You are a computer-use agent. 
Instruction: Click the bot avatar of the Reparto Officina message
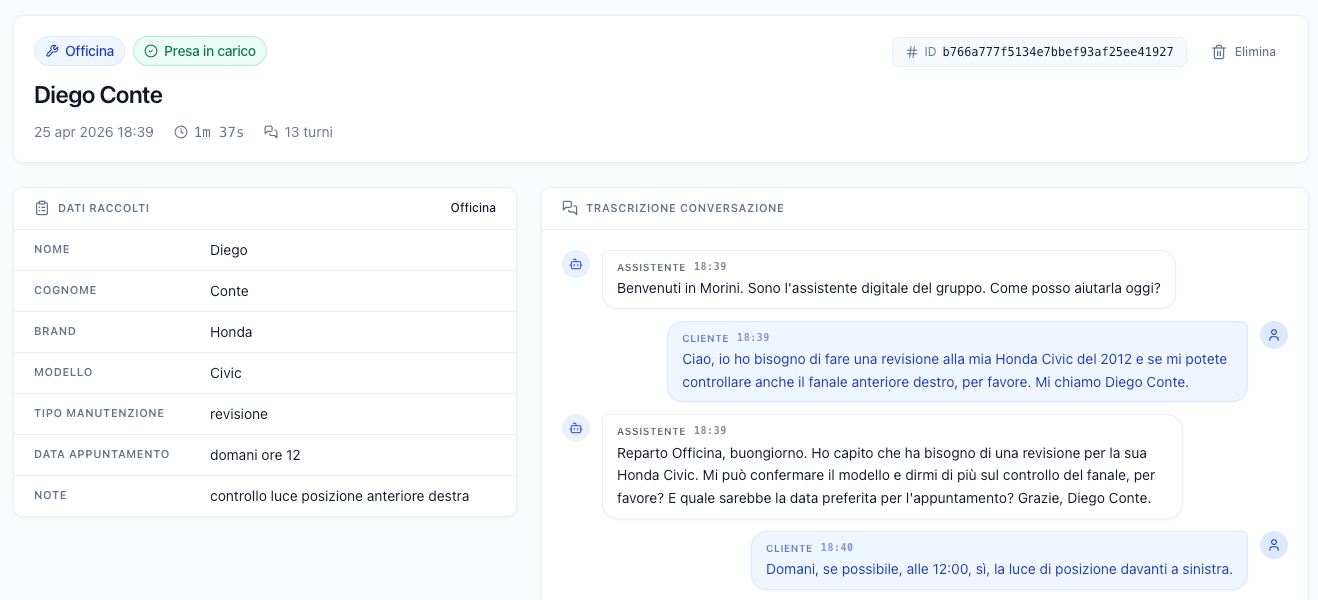click(x=576, y=428)
